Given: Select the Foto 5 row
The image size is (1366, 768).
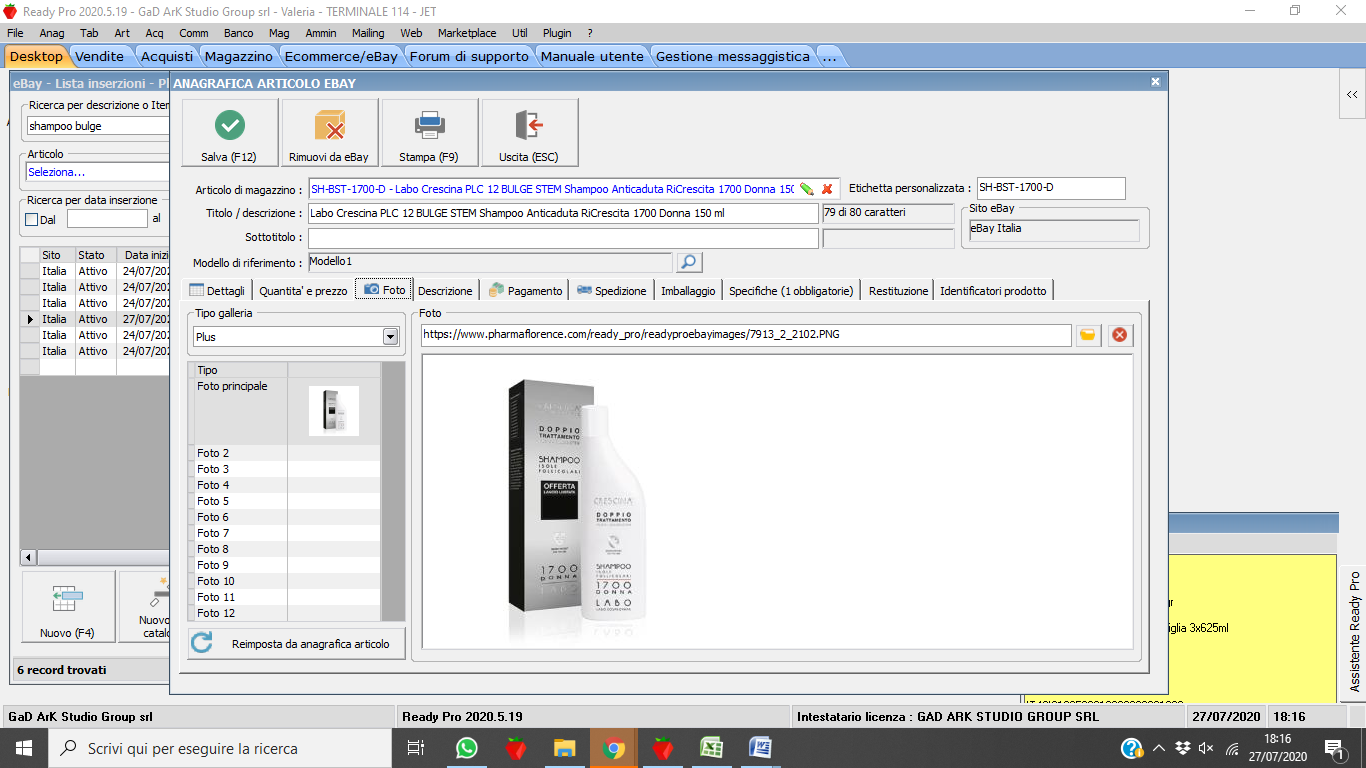Looking at the screenshot, I should (x=284, y=501).
